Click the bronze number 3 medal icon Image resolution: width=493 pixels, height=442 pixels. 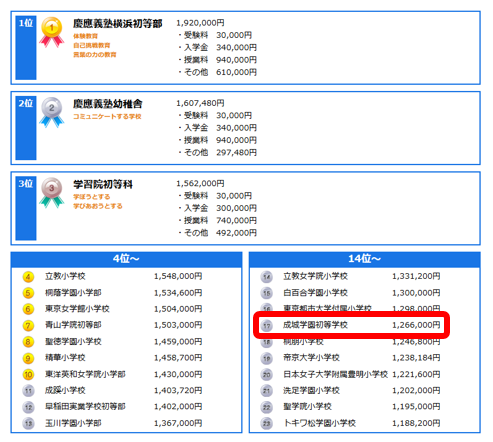pos(52,193)
